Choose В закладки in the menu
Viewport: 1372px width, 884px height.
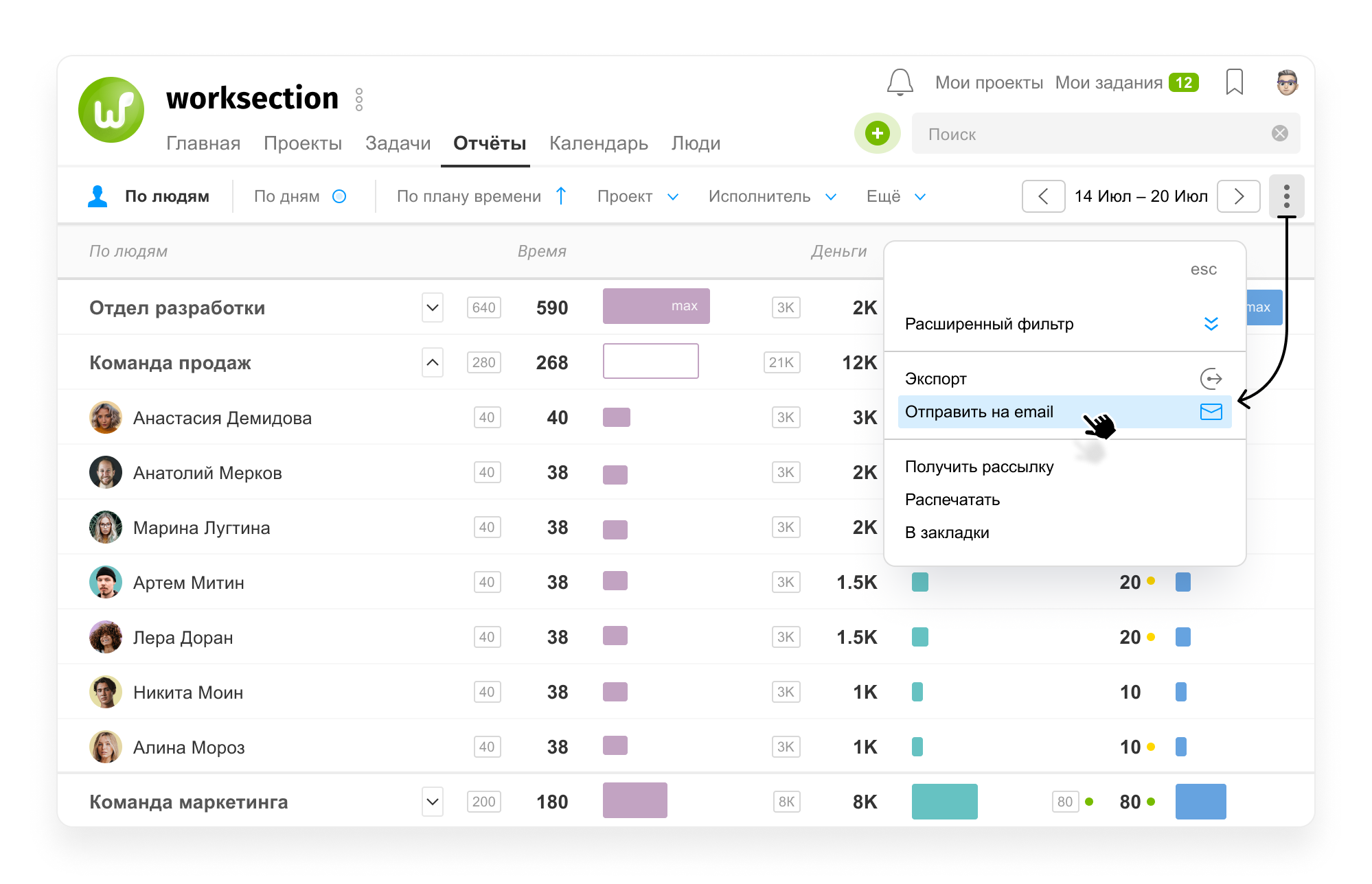point(947,533)
